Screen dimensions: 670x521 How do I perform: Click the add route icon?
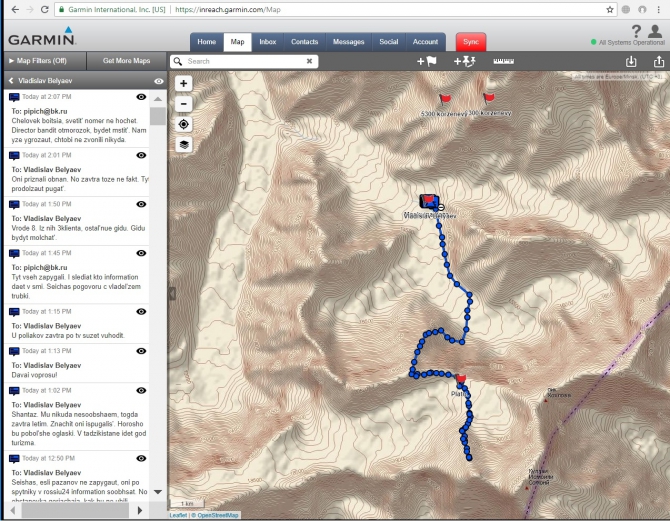tap(465, 61)
